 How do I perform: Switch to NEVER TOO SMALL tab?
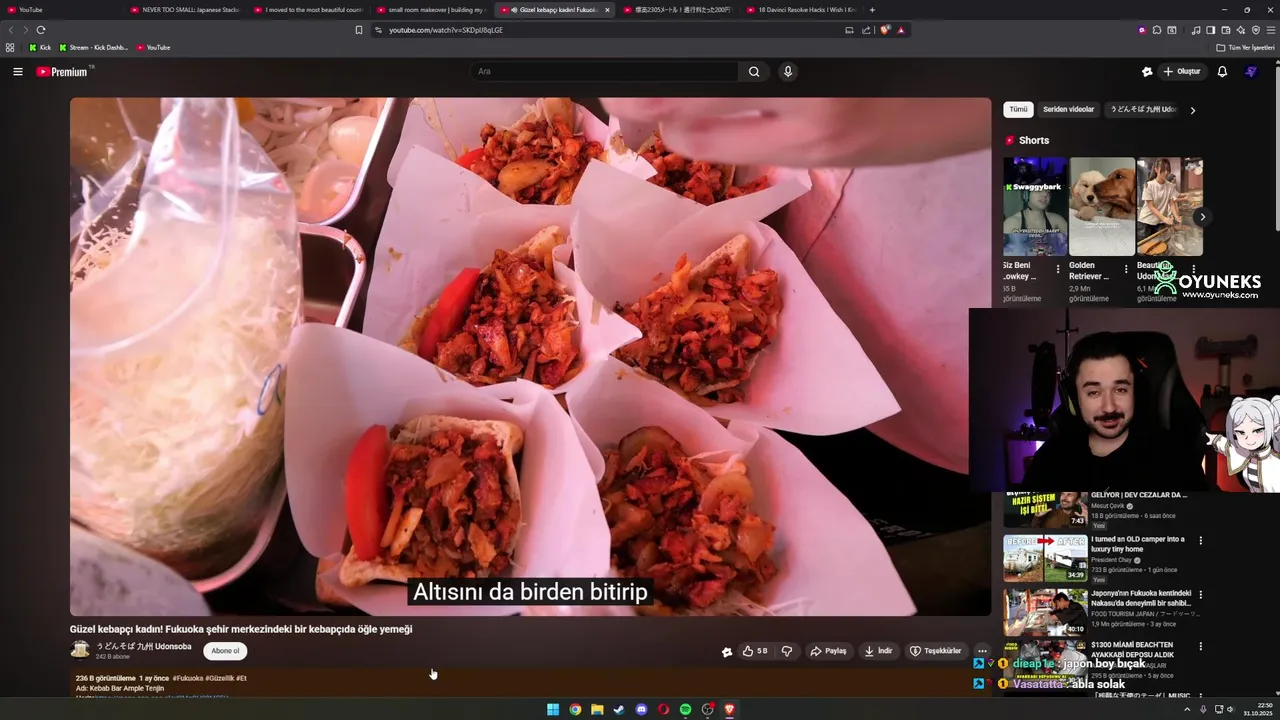[185, 10]
